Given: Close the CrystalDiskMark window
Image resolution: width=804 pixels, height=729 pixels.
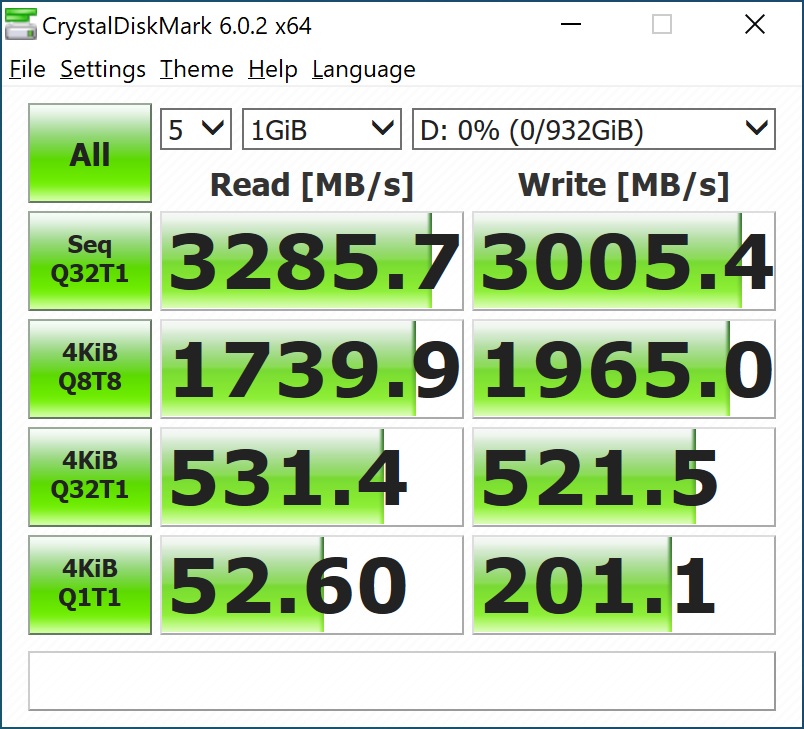Looking at the screenshot, I should pyautogui.click(x=755, y=25).
